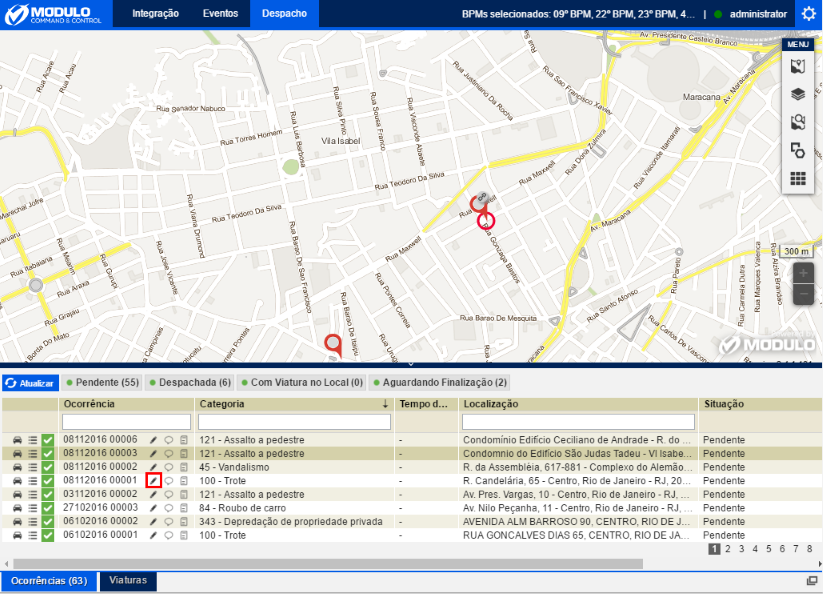Screen dimensions: 823x594
Task: Click the edit pencil for 08112016 00001
Action: coord(153,481)
